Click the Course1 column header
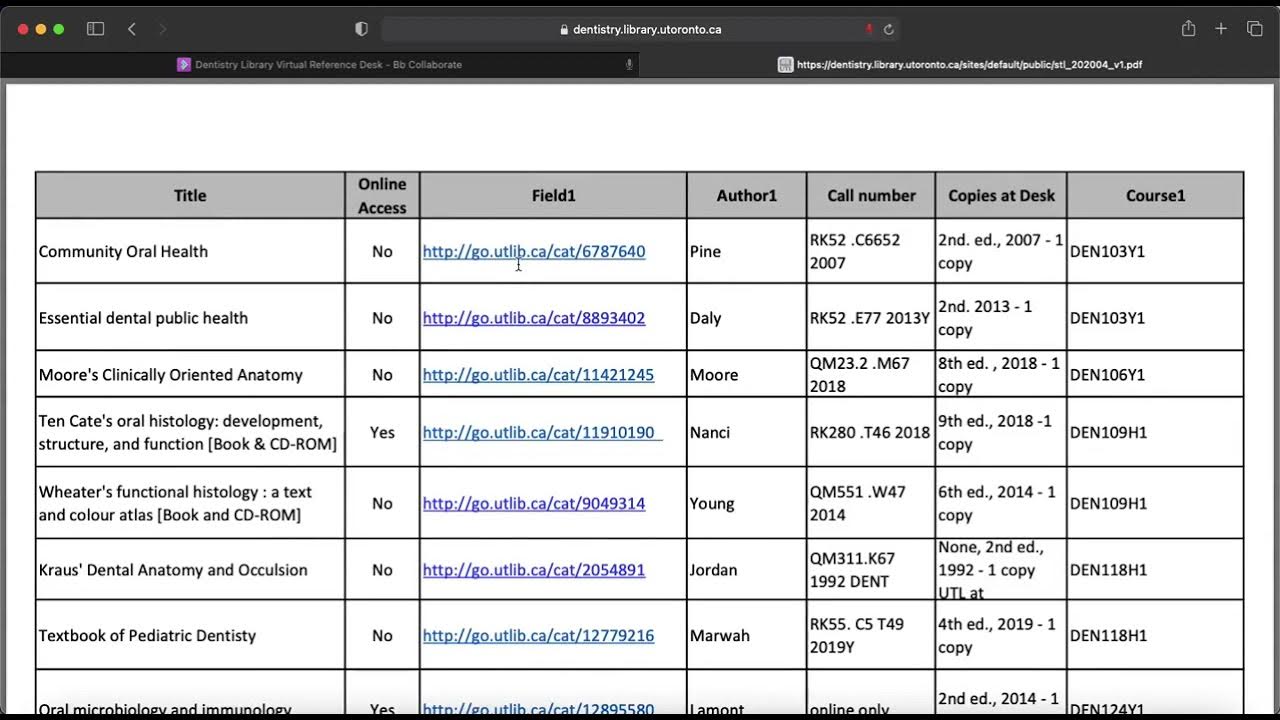The image size is (1280, 720). [1155, 196]
